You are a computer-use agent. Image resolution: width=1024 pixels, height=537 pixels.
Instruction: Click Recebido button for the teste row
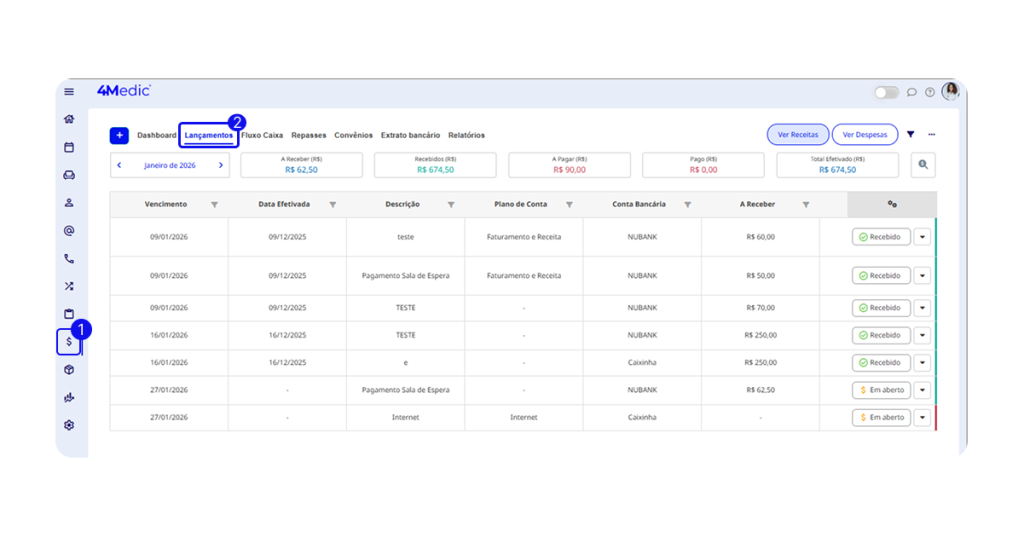pos(881,237)
